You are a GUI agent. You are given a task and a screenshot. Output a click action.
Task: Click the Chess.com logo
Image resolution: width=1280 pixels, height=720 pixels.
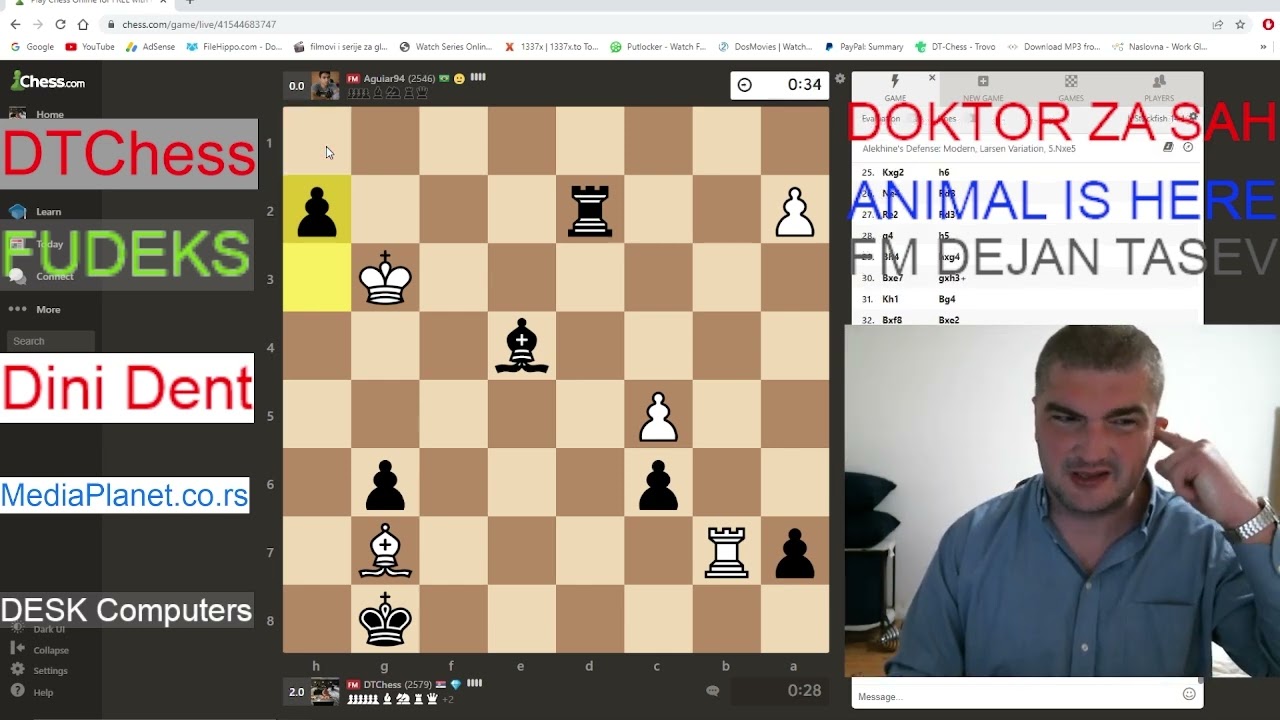48,81
